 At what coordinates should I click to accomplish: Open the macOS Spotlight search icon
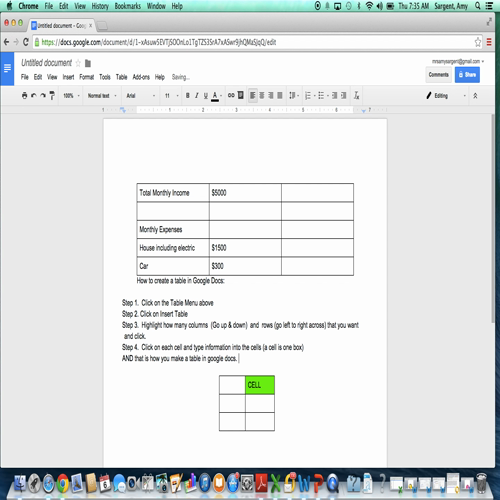click(478, 6)
